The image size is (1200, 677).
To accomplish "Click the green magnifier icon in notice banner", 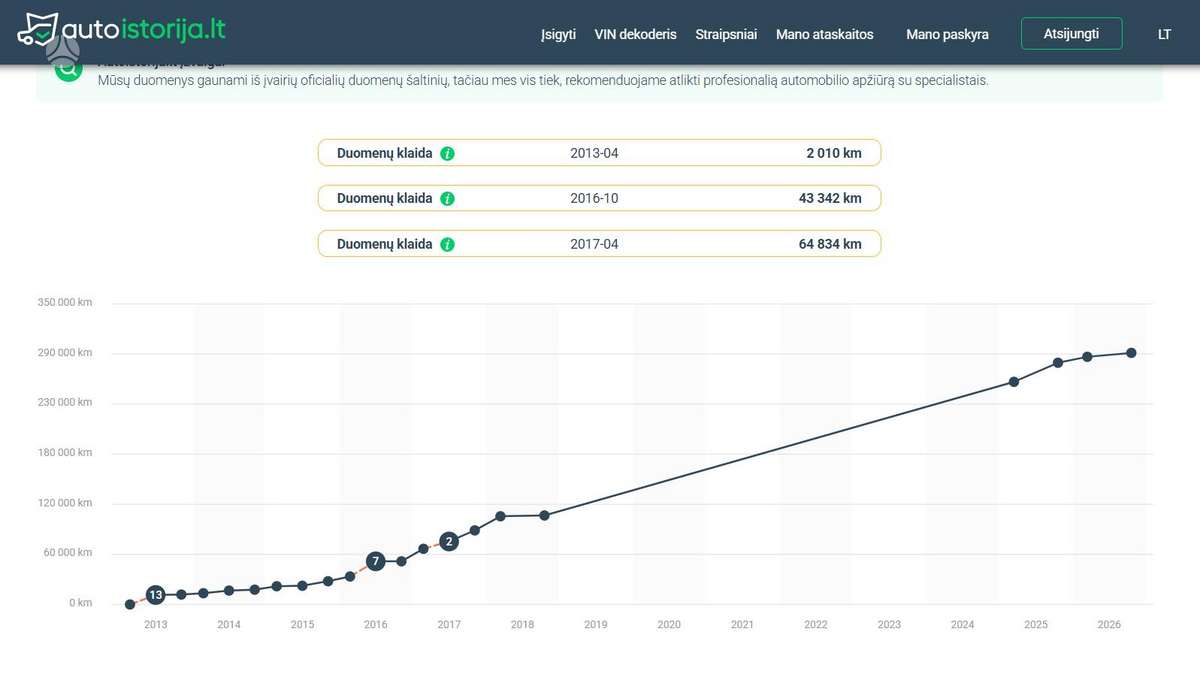I will pos(68,70).
